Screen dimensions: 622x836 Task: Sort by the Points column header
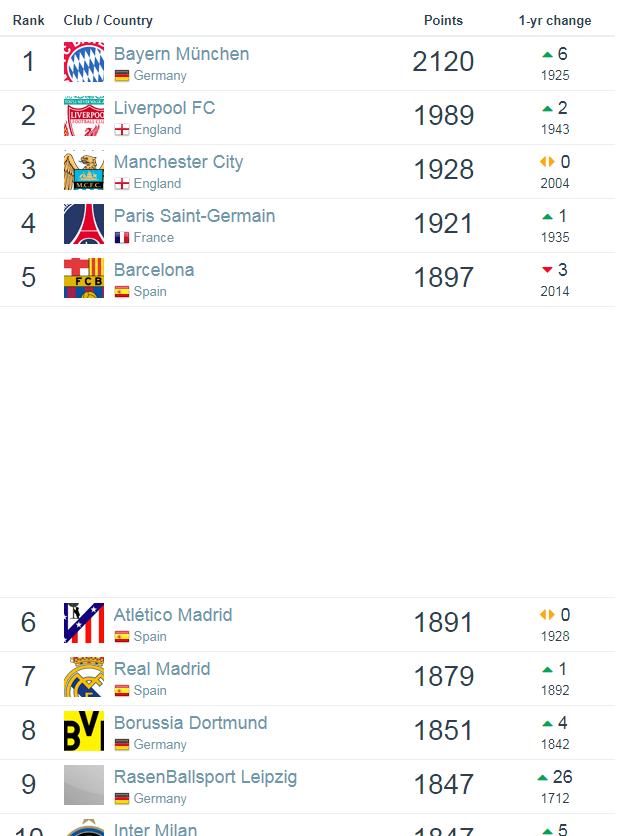[x=443, y=20]
